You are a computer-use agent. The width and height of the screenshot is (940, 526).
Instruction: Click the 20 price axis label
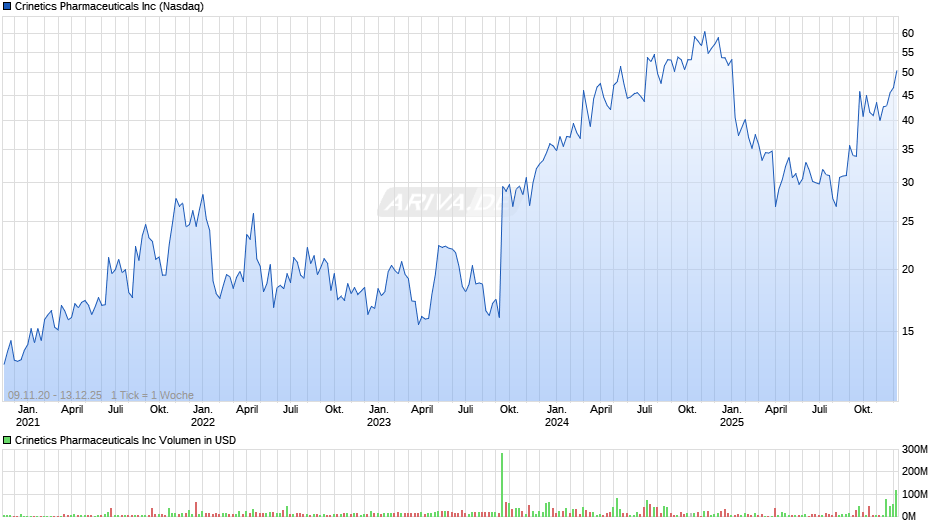pos(908,269)
